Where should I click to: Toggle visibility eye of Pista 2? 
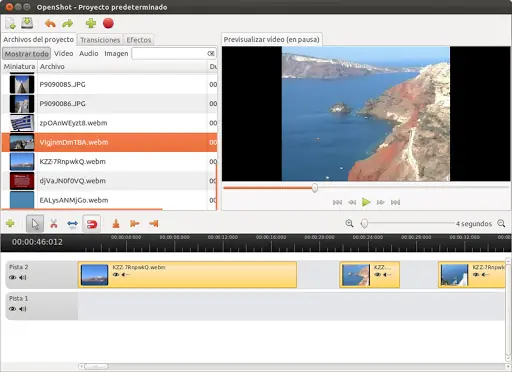pos(13,277)
